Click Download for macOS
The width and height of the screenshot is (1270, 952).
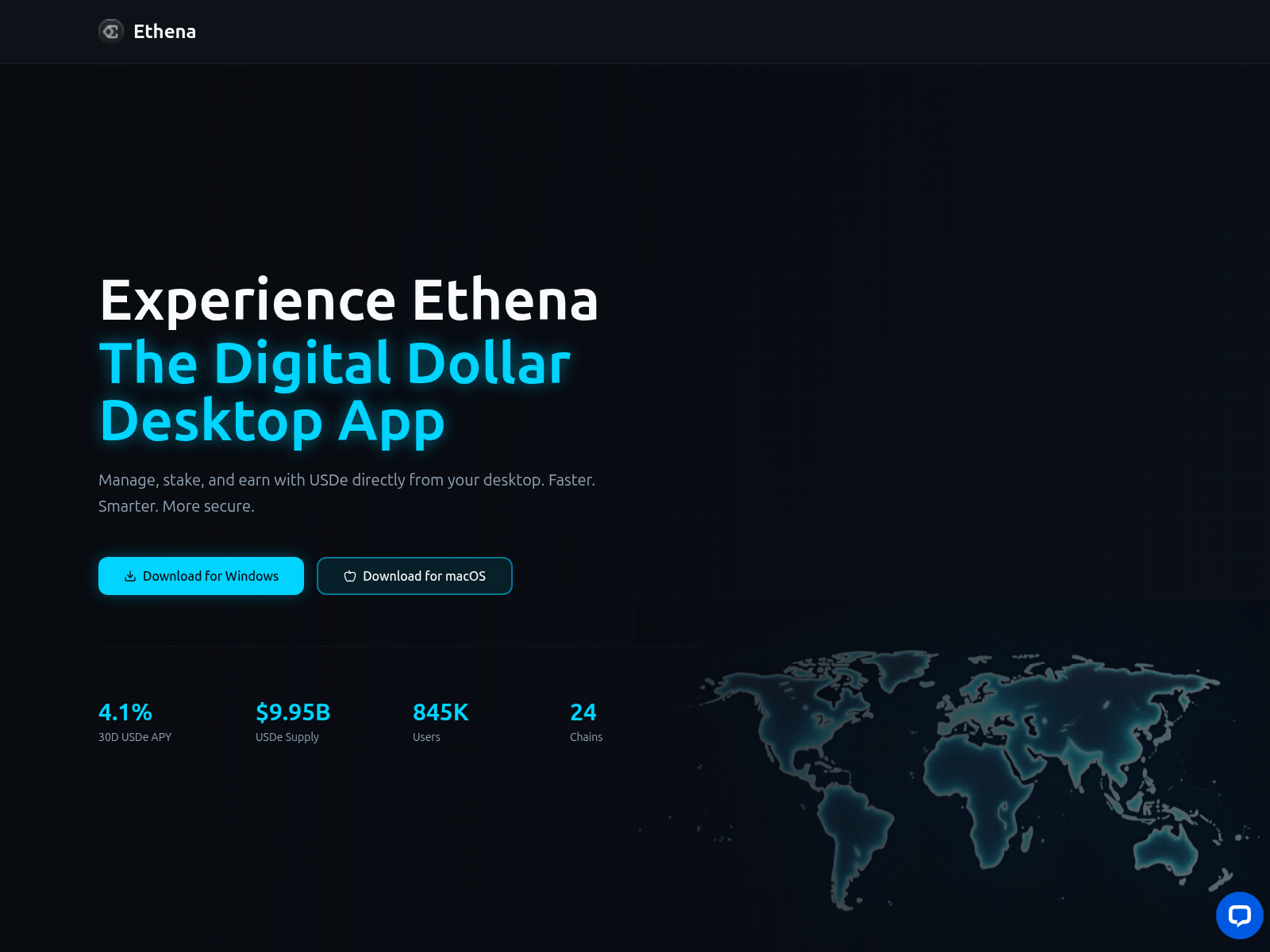coord(414,576)
